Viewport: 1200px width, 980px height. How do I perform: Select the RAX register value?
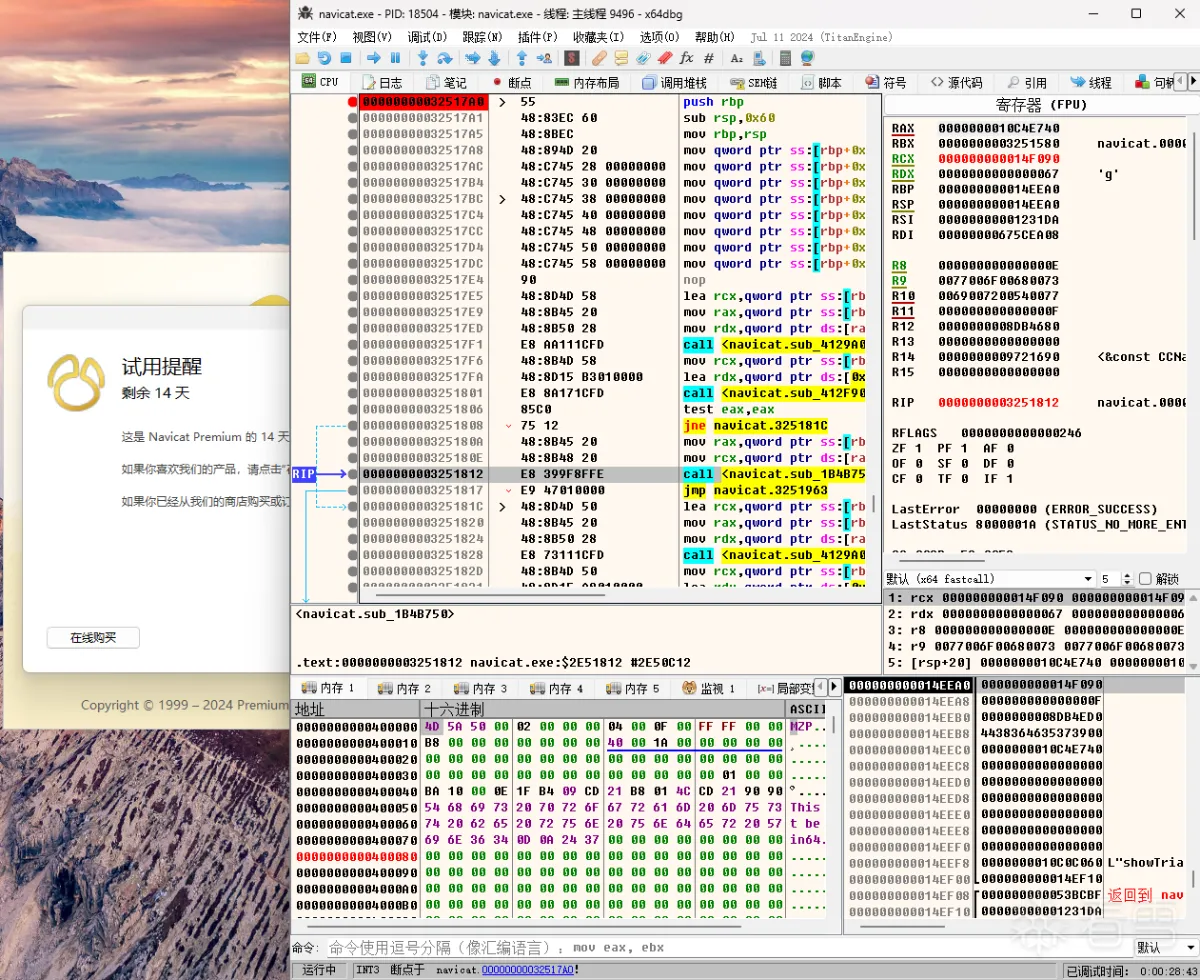(x=1000, y=128)
